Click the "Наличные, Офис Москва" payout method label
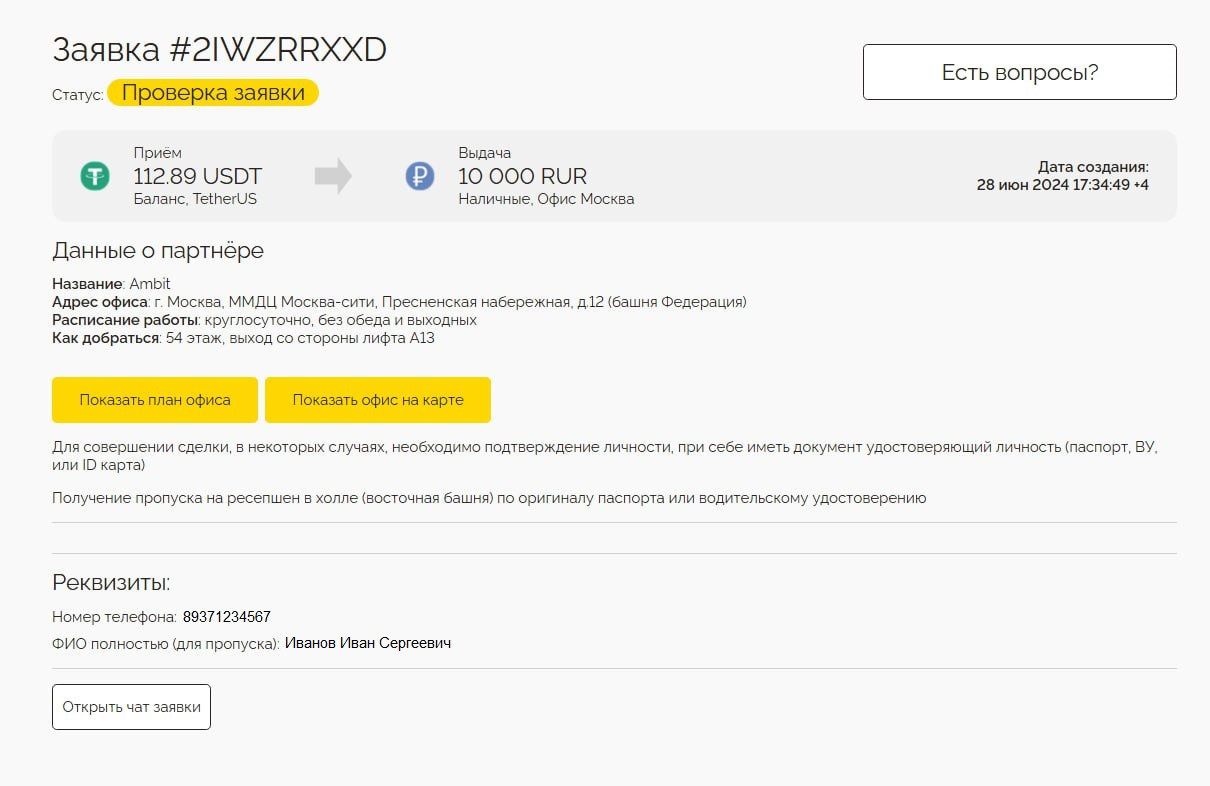The height and width of the screenshot is (786, 1210). [546, 199]
